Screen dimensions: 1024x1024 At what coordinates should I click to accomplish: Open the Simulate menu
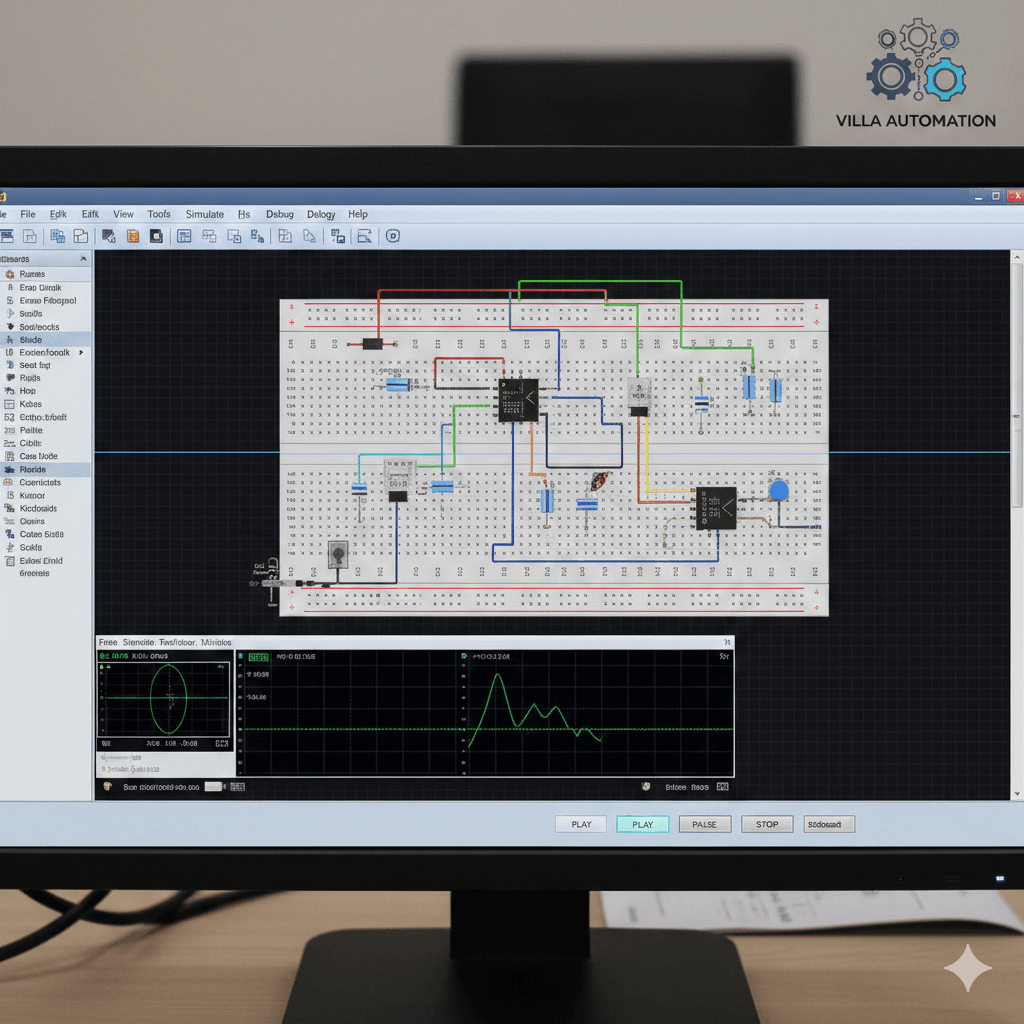pyautogui.click(x=204, y=214)
